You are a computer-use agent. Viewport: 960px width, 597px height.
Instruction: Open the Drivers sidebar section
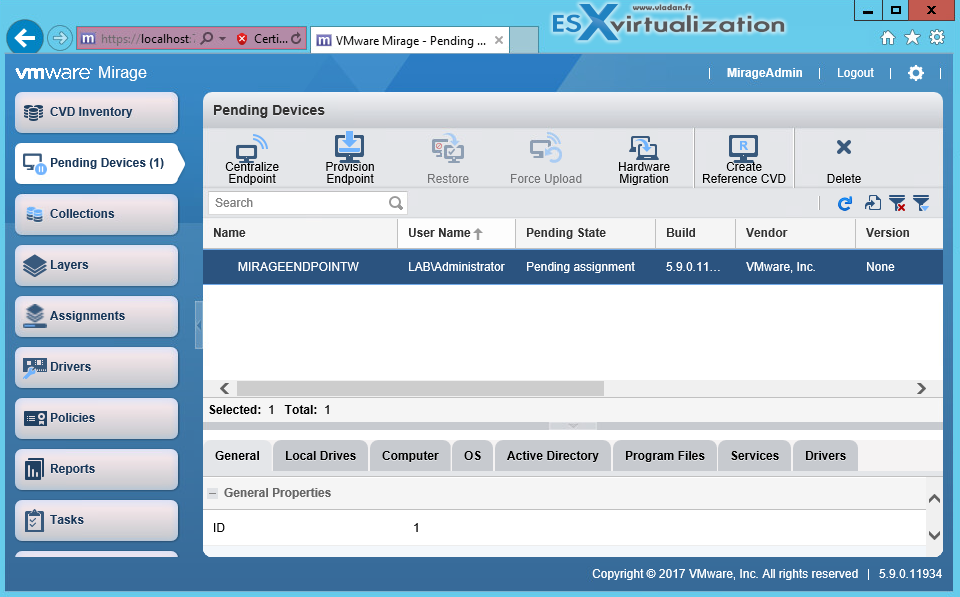pyautogui.click(x=97, y=367)
